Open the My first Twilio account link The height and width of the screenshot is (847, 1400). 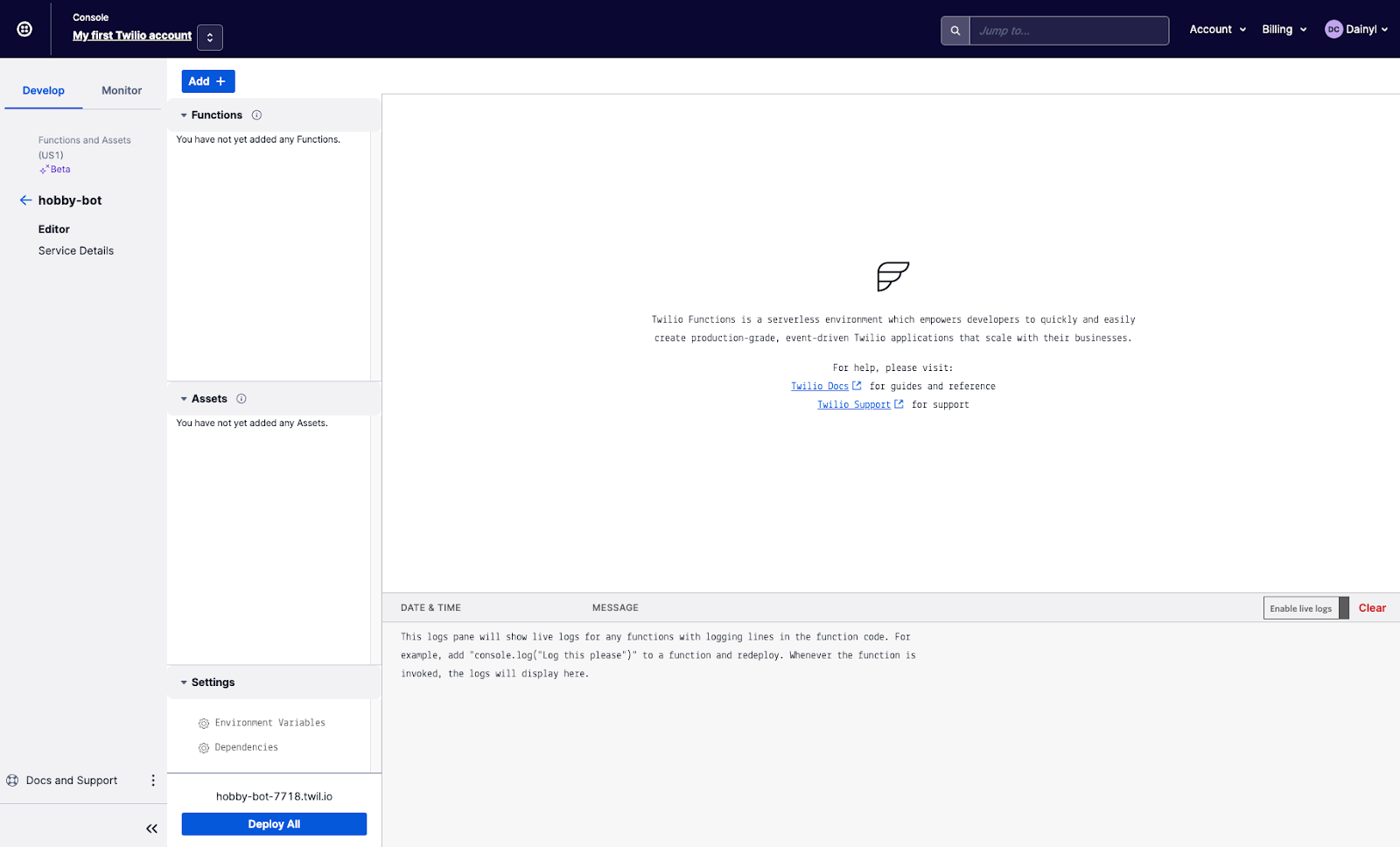[132, 36]
